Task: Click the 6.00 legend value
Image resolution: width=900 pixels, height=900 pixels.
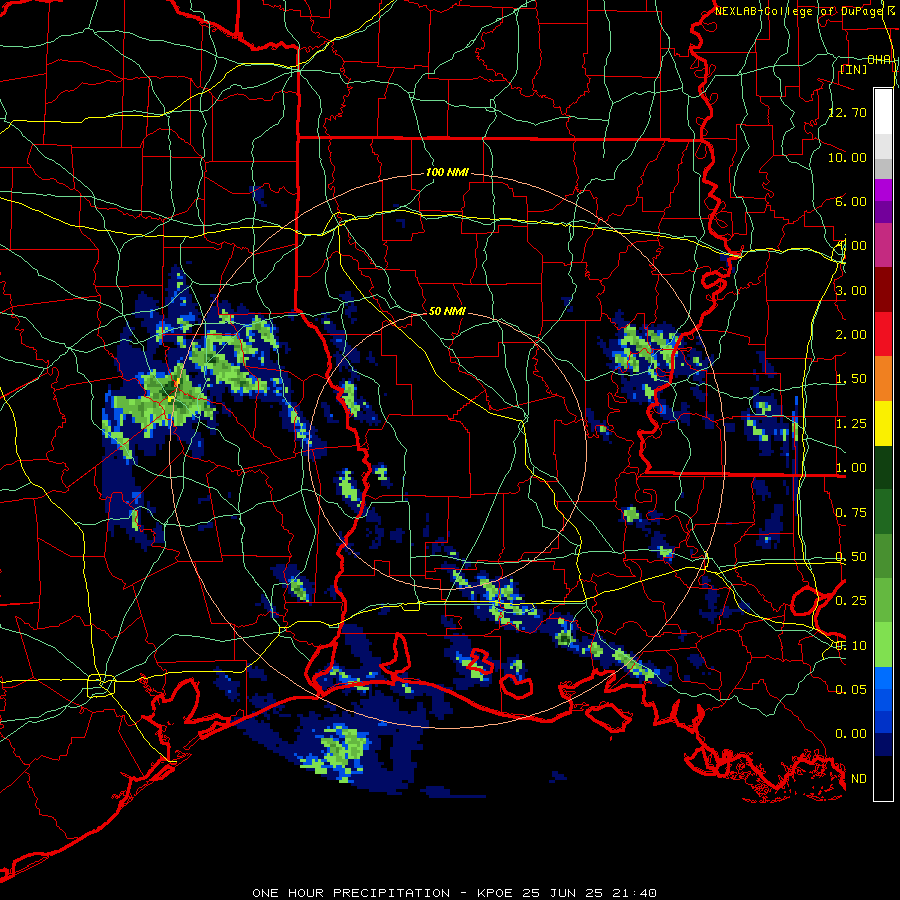Action: coord(851,201)
